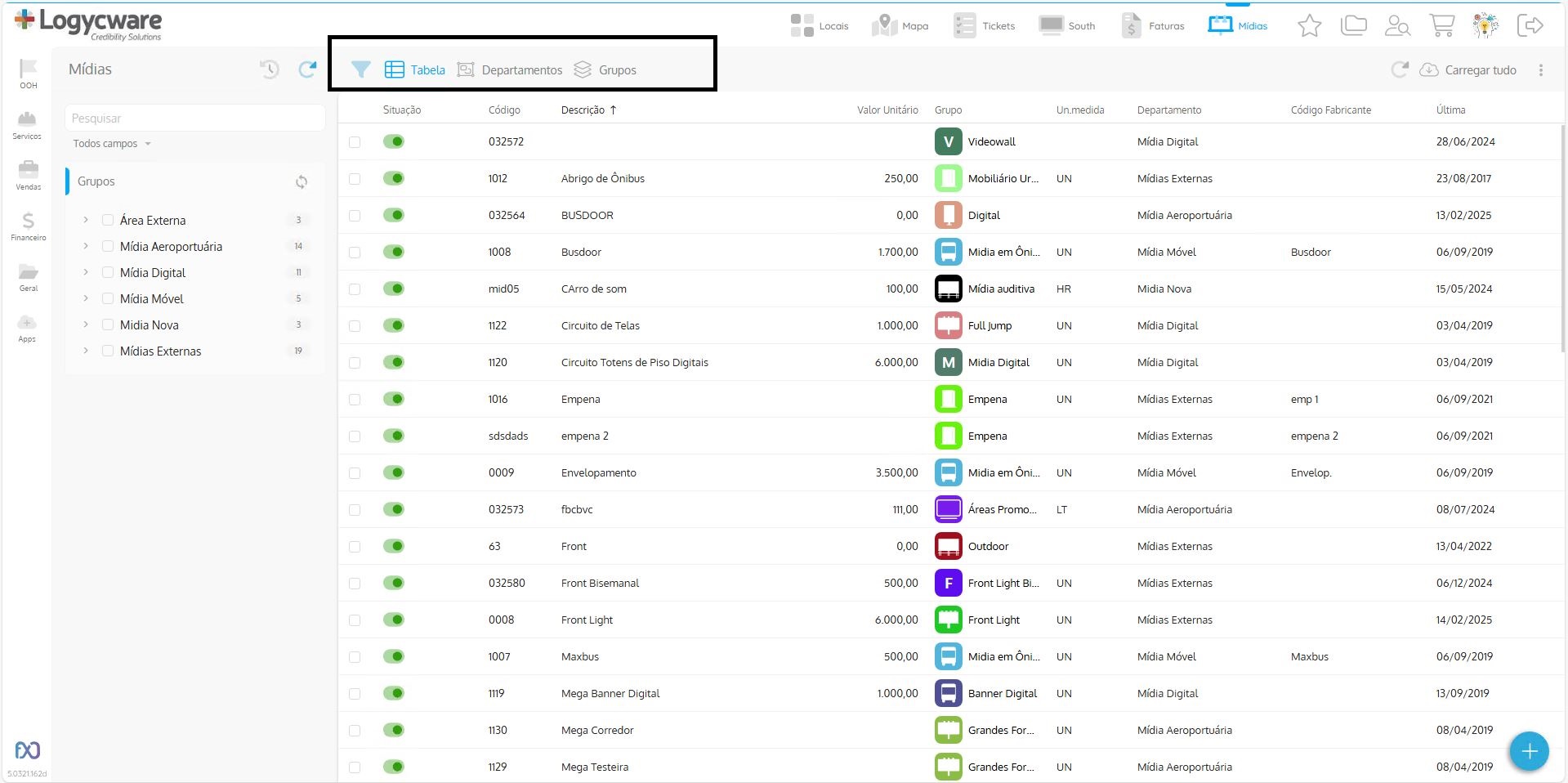Open the shopping cart icon
This screenshot has width=1568, height=783.
coord(1441,26)
